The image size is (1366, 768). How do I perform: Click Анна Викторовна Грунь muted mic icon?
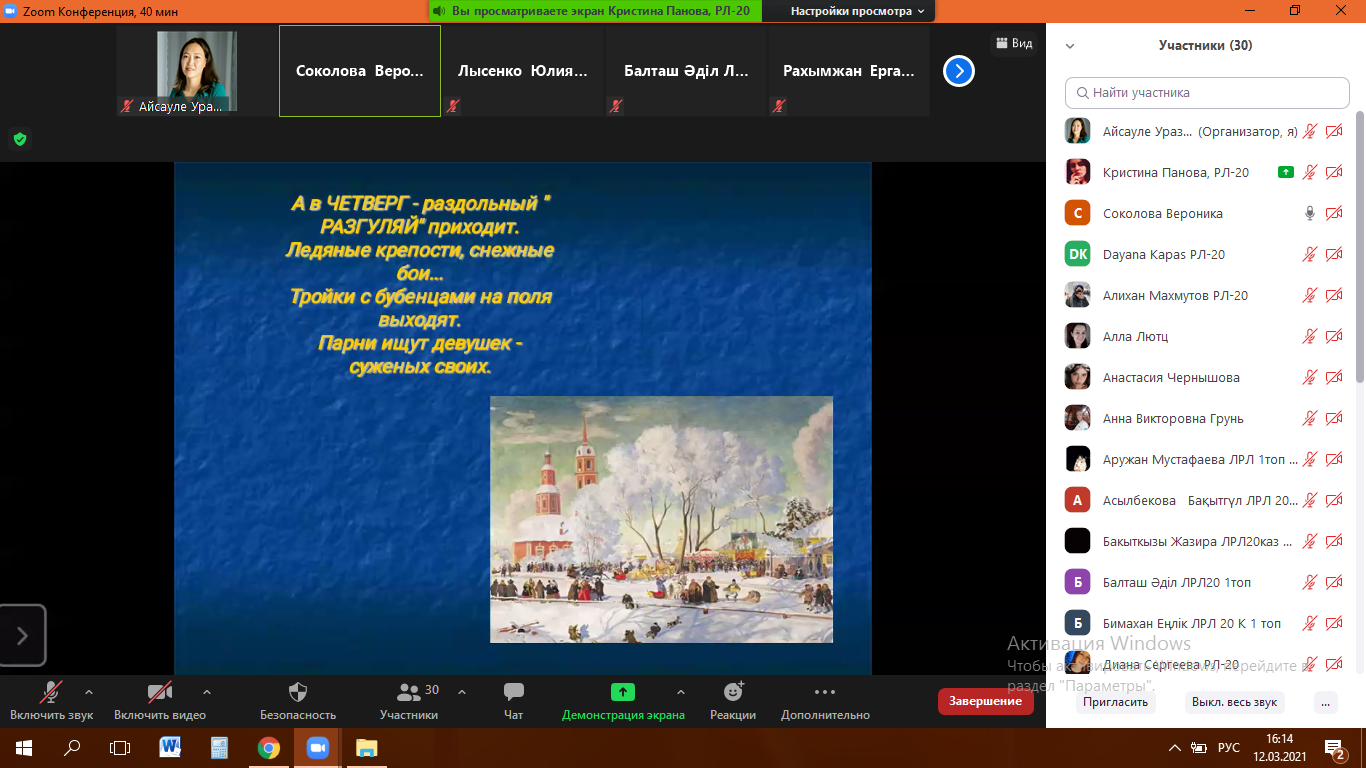pyautogui.click(x=1310, y=418)
